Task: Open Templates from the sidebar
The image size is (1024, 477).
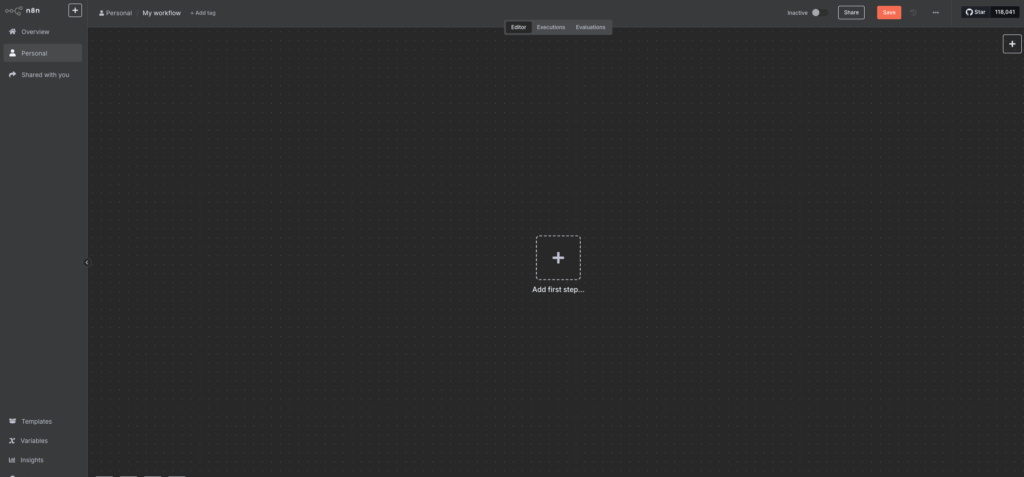Action: [x=36, y=421]
